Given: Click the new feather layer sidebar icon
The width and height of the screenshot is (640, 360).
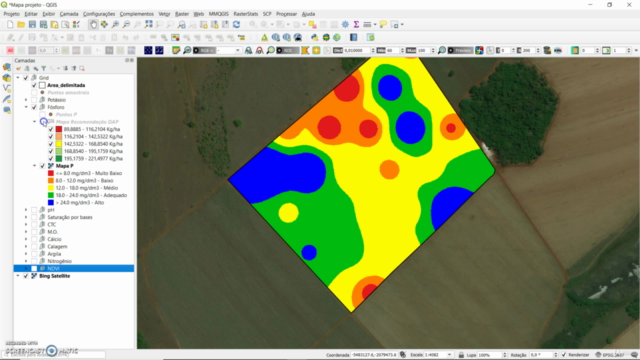Looking at the screenshot, I should [7, 99].
